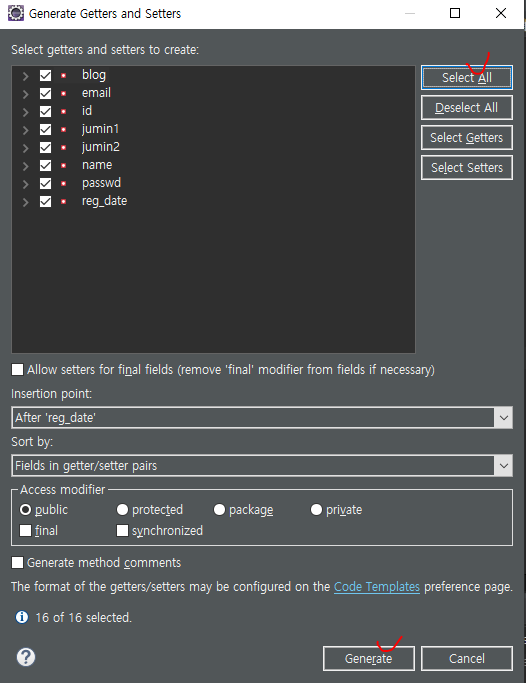Image resolution: width=526 pixels, height=683 pixels.
Task: Open help with the question mark icon
Action: pyautogui.click(x=26, y=657)
